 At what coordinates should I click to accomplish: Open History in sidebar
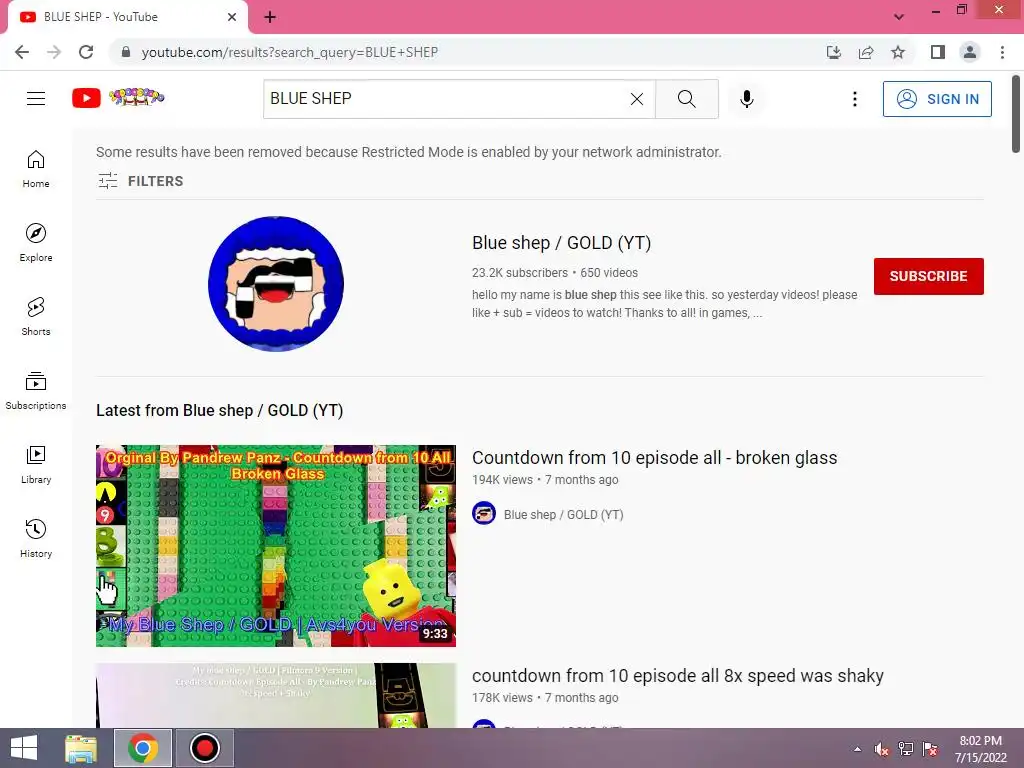[36, 539]
